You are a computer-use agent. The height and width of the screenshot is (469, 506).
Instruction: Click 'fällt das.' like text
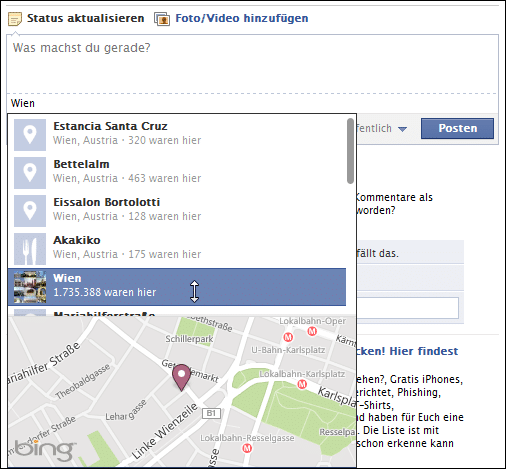(x=377, y=253)
